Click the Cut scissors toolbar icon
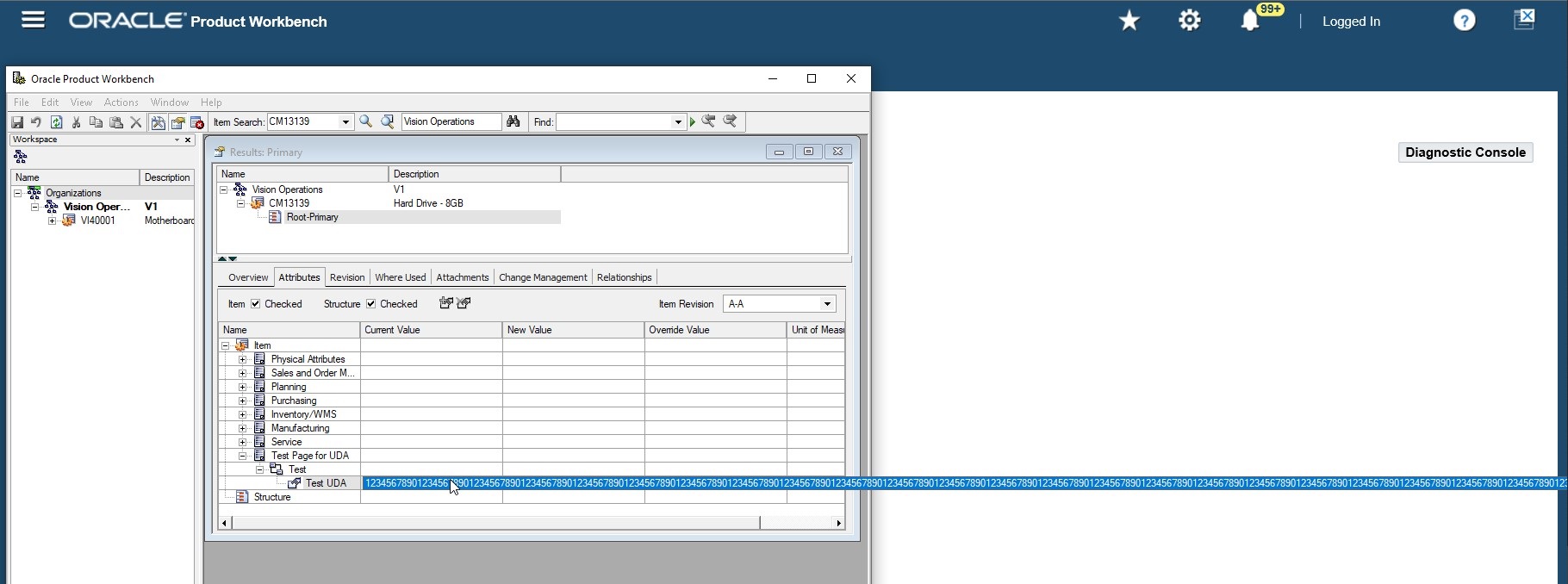Image resolution: width=1568 pixels, height=584 pixels. coord(77,122)
